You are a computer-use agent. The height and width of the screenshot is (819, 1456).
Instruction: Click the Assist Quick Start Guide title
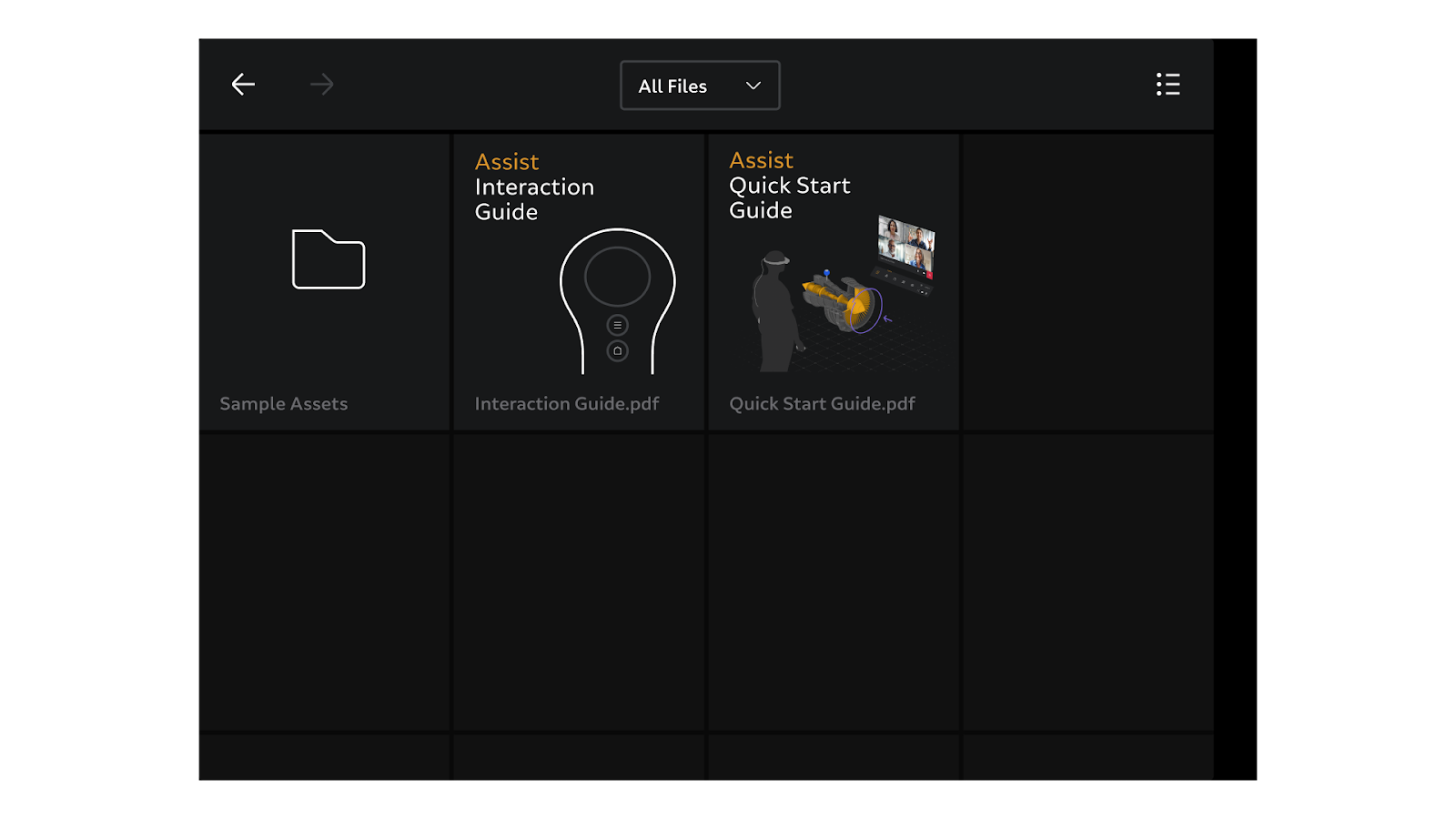[789, 186]
